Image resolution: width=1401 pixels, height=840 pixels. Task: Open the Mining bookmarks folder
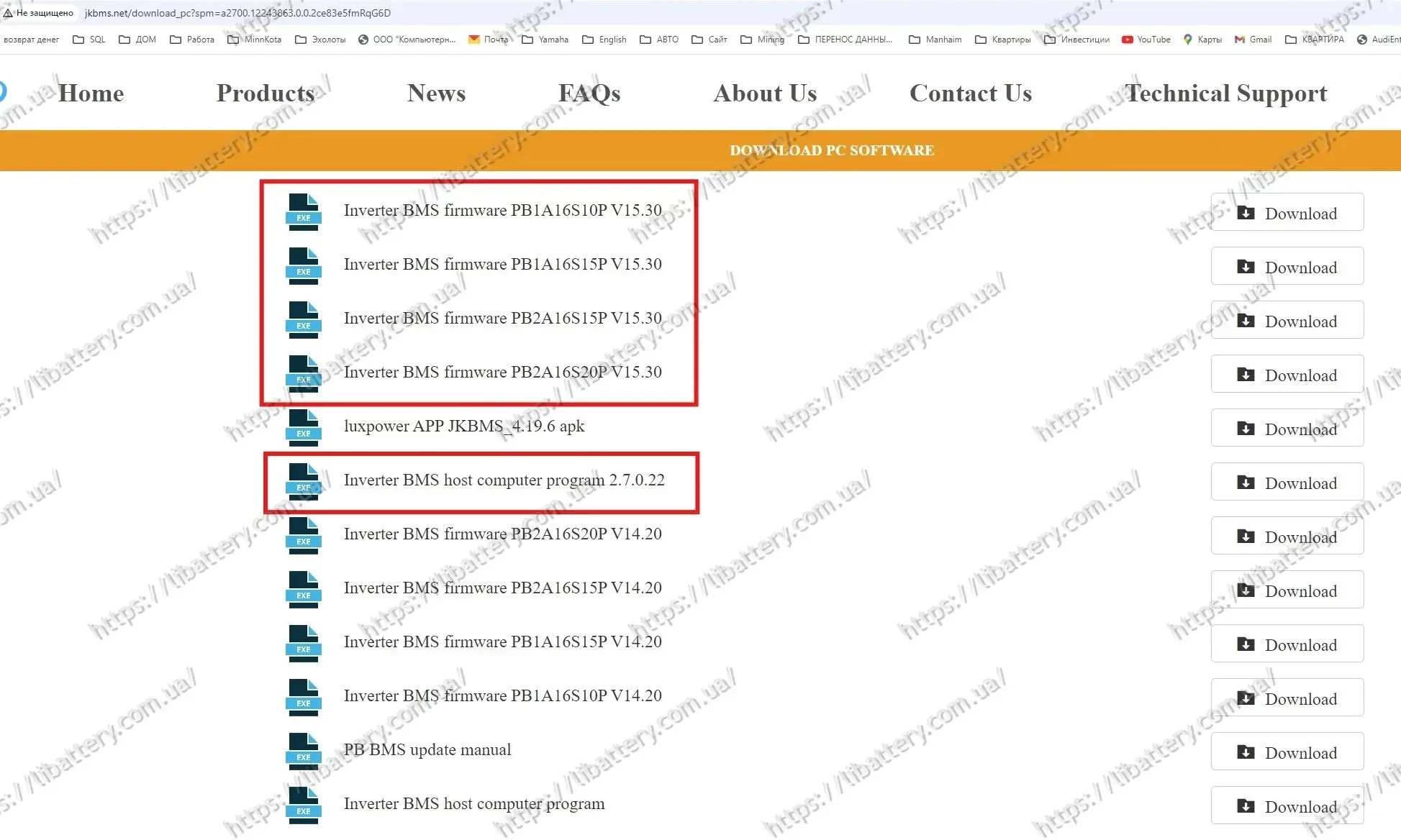(x=763, y=40)
